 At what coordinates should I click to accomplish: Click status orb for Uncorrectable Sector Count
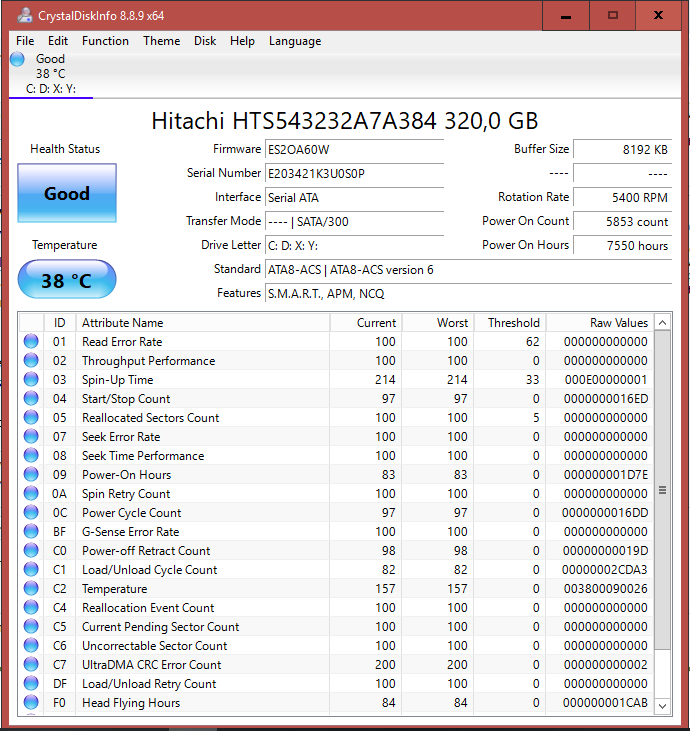pyautogui.click(x=31, y=645)
